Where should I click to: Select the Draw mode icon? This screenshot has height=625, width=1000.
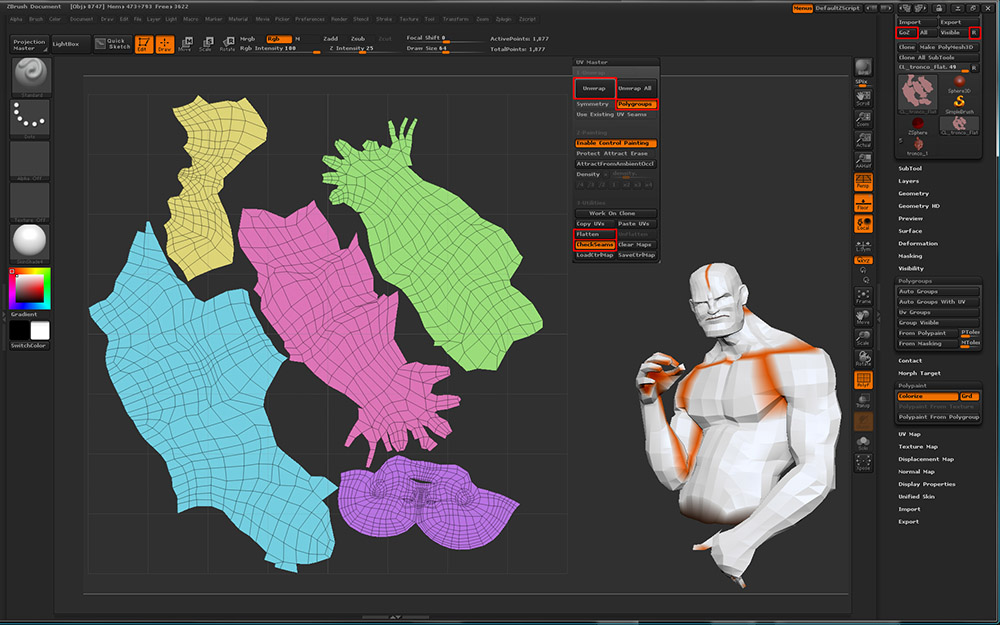(163, 44)
